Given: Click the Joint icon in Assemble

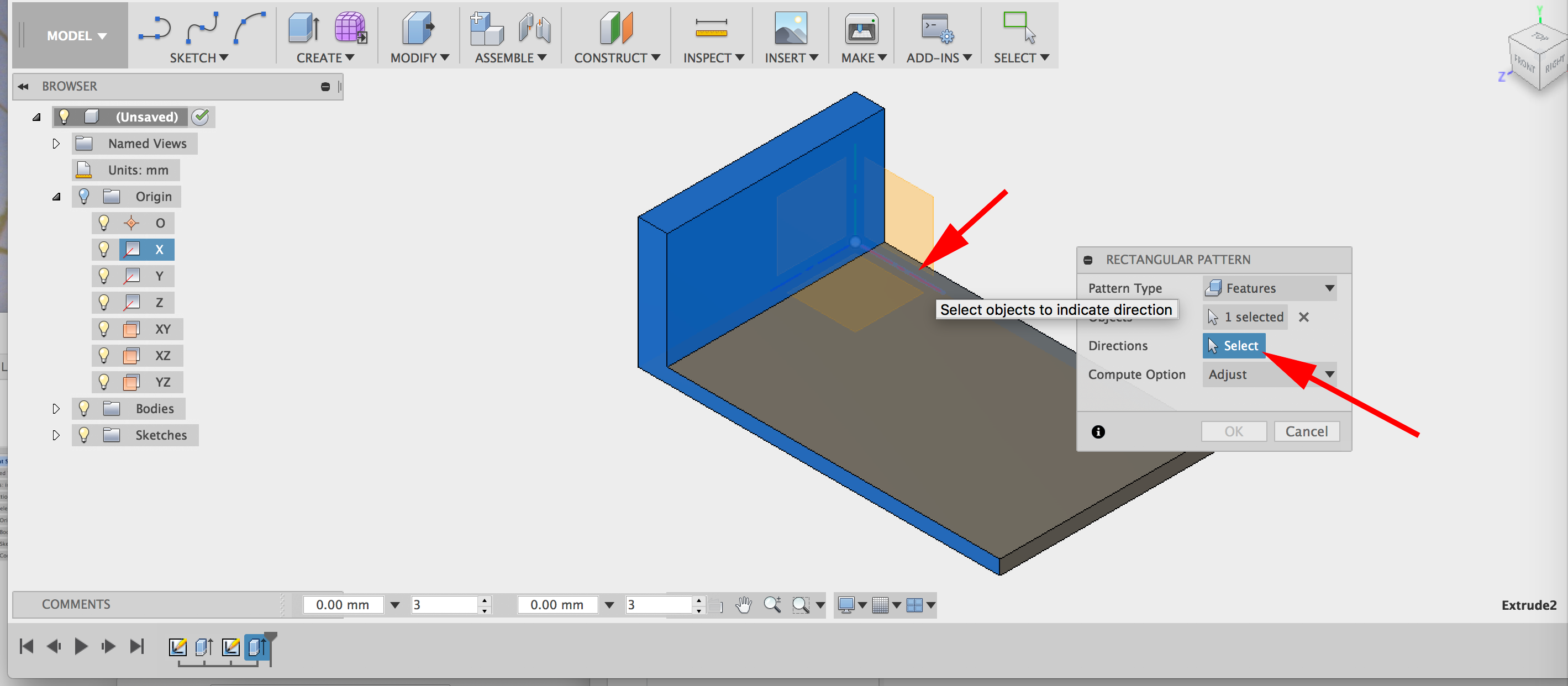Looking at the screenshot, I should [x=534, y=28].
